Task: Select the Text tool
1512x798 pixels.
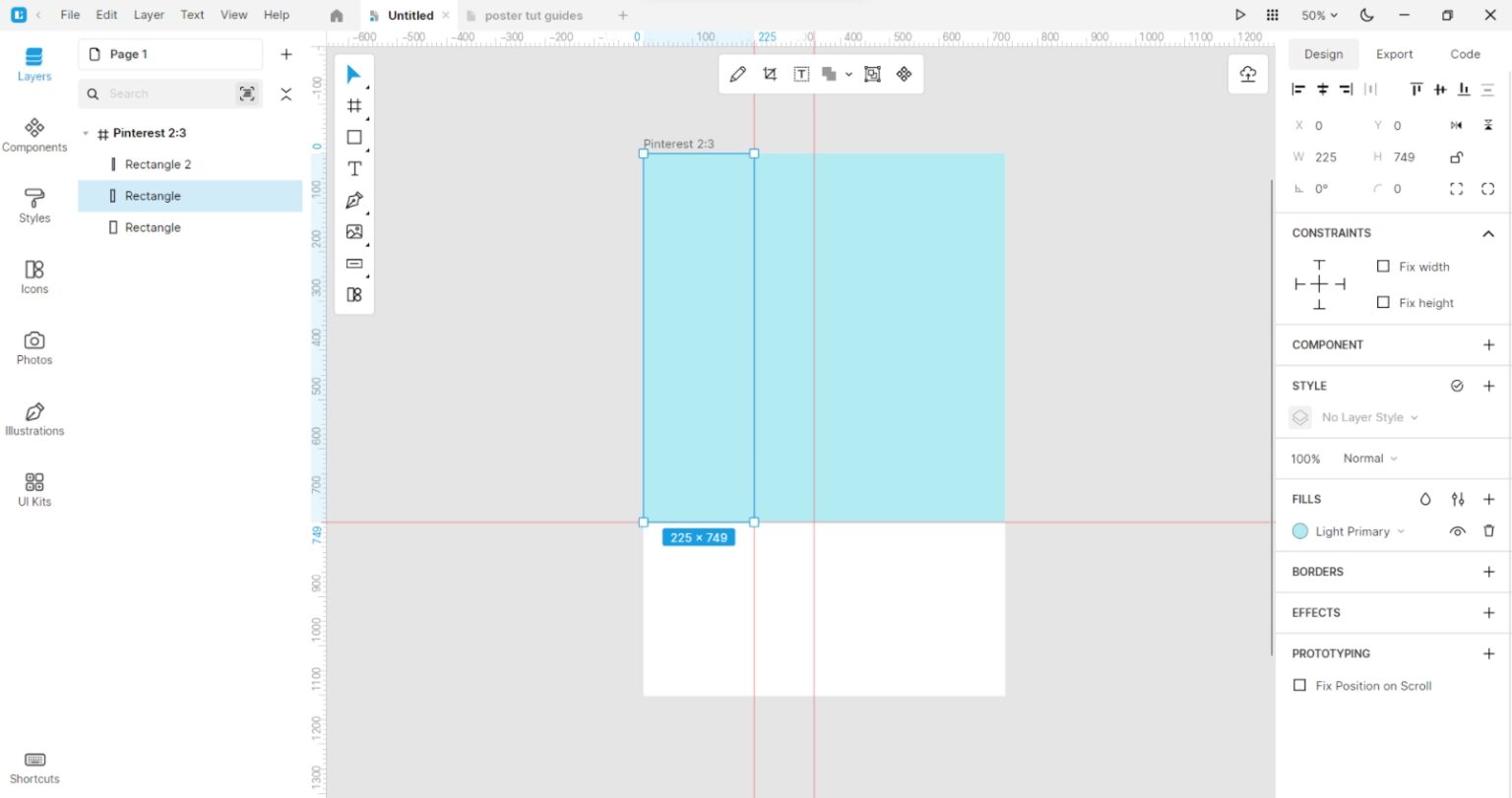Action: click(x=354, y=169)
